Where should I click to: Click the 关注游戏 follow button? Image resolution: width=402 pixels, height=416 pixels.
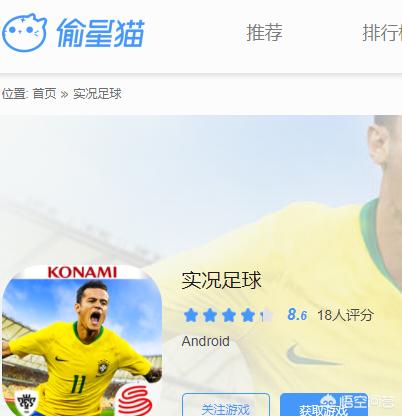click(x=226, y=405)
